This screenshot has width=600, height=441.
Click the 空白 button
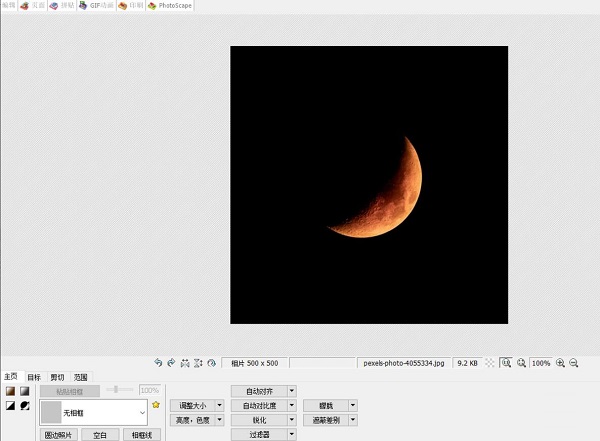pos(99,435)
